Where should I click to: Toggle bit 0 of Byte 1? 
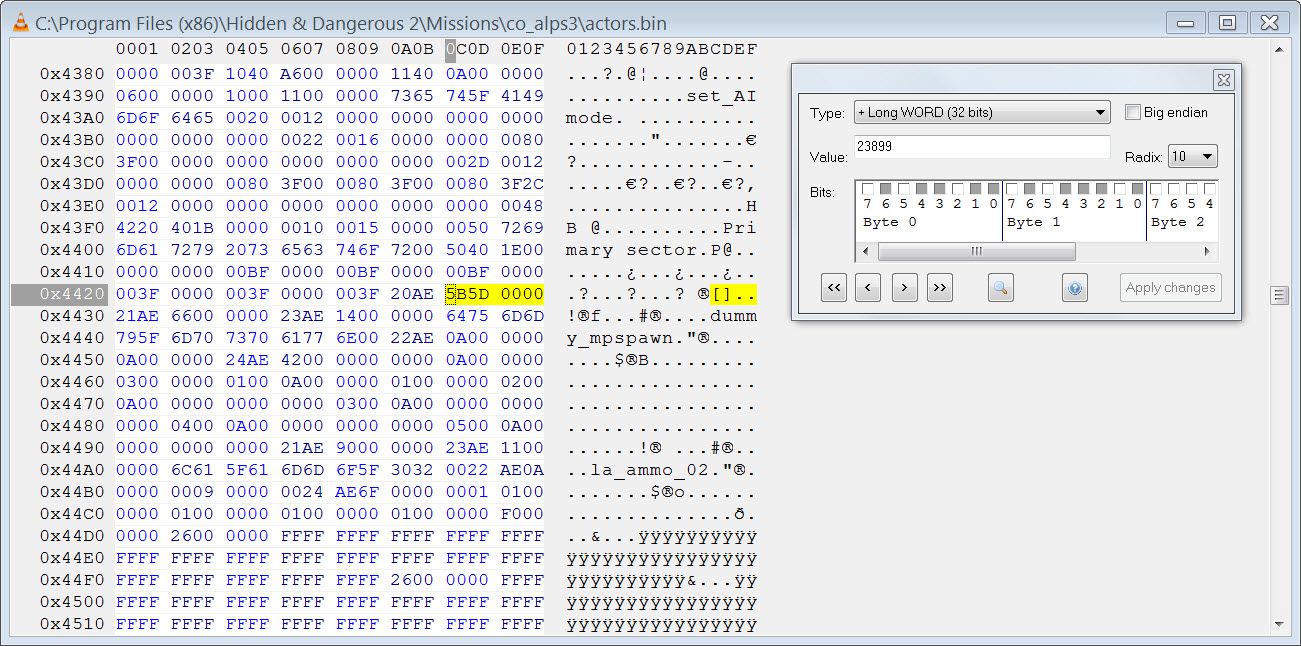click(x=1137, y=189)
